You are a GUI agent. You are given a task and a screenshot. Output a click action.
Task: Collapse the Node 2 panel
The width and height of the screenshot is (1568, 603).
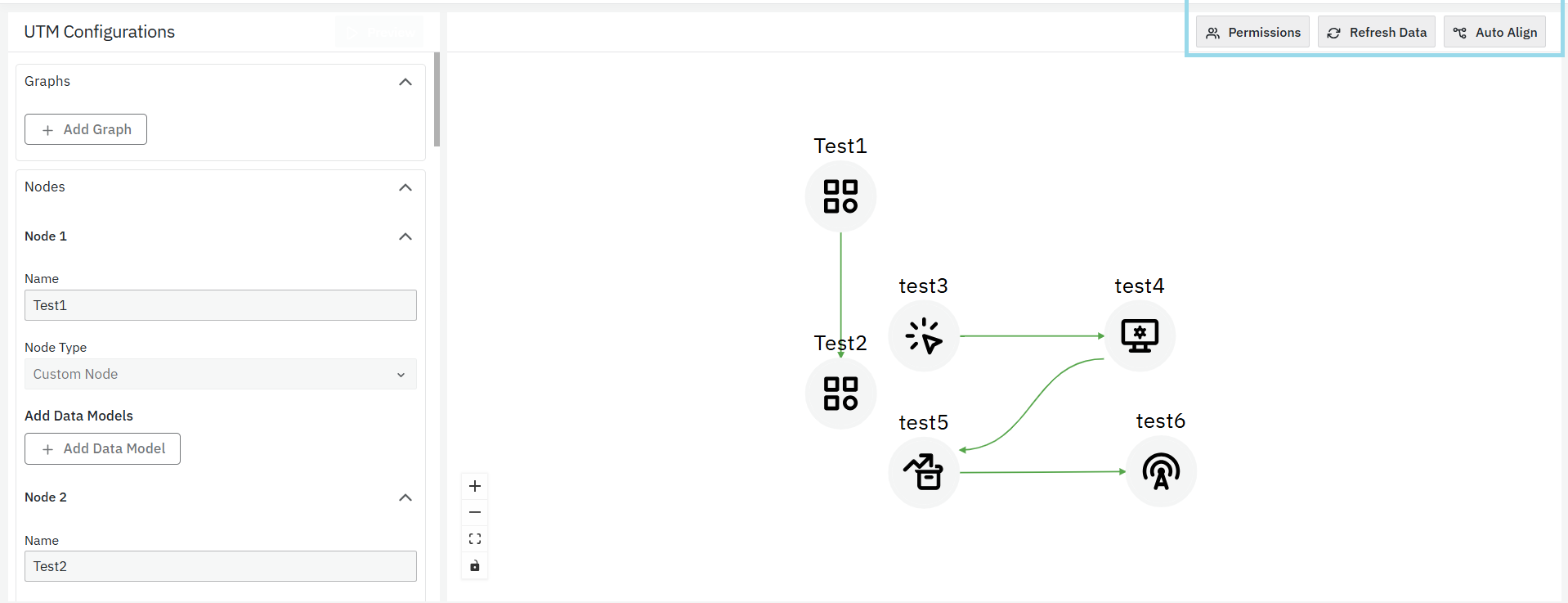pyautogui.click(x=405, y=497)
